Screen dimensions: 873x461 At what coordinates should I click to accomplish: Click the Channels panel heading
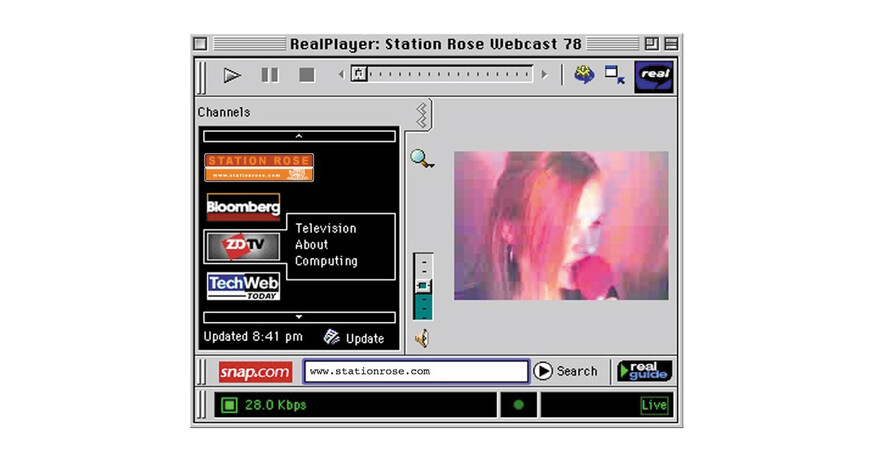point(224,112)
